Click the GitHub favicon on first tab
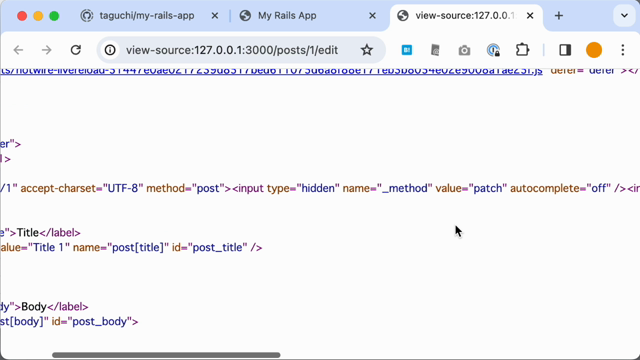This screenshot has height=360, width=640. pyautogui.click(x=87, y=16)
